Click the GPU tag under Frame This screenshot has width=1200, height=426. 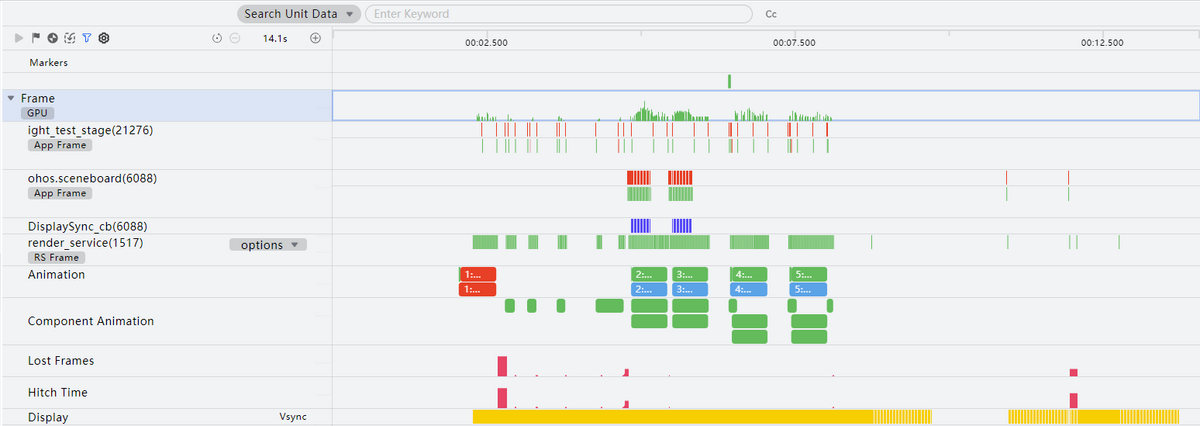pyautogui.click(x=40, y=113)
